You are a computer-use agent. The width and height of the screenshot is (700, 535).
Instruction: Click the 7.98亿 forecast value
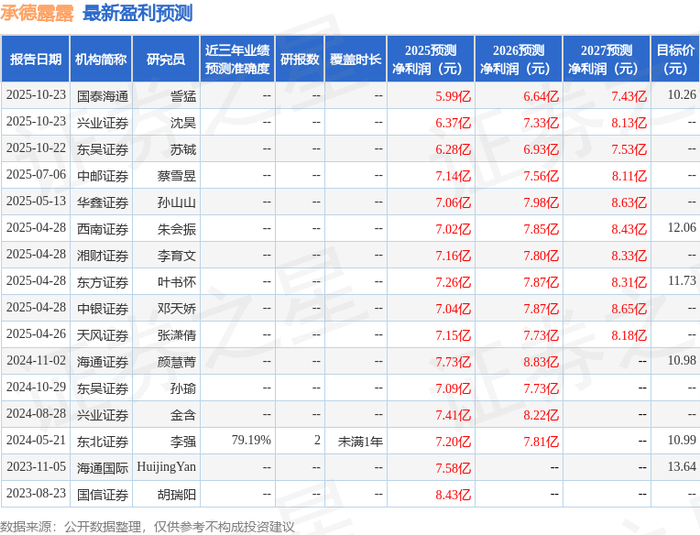point(541,202)
